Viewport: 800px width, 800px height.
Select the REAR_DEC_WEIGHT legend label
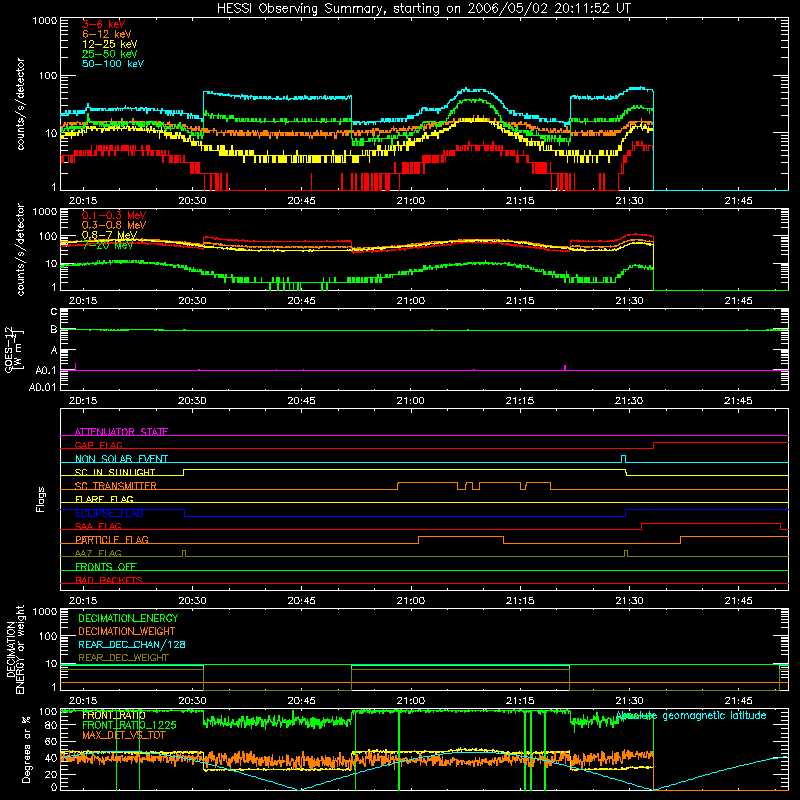click(x=123, y=658)
